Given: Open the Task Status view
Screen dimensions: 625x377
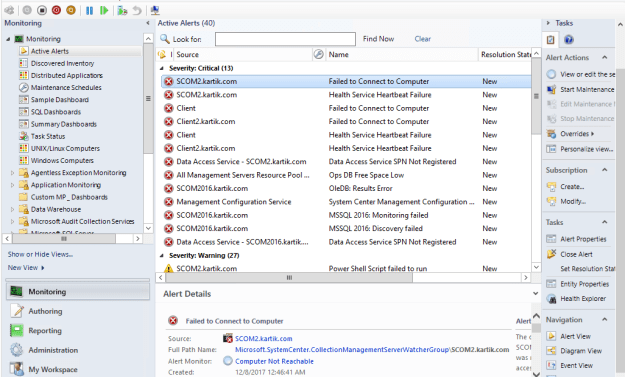Looking at the screenshot, I should 48,136.
